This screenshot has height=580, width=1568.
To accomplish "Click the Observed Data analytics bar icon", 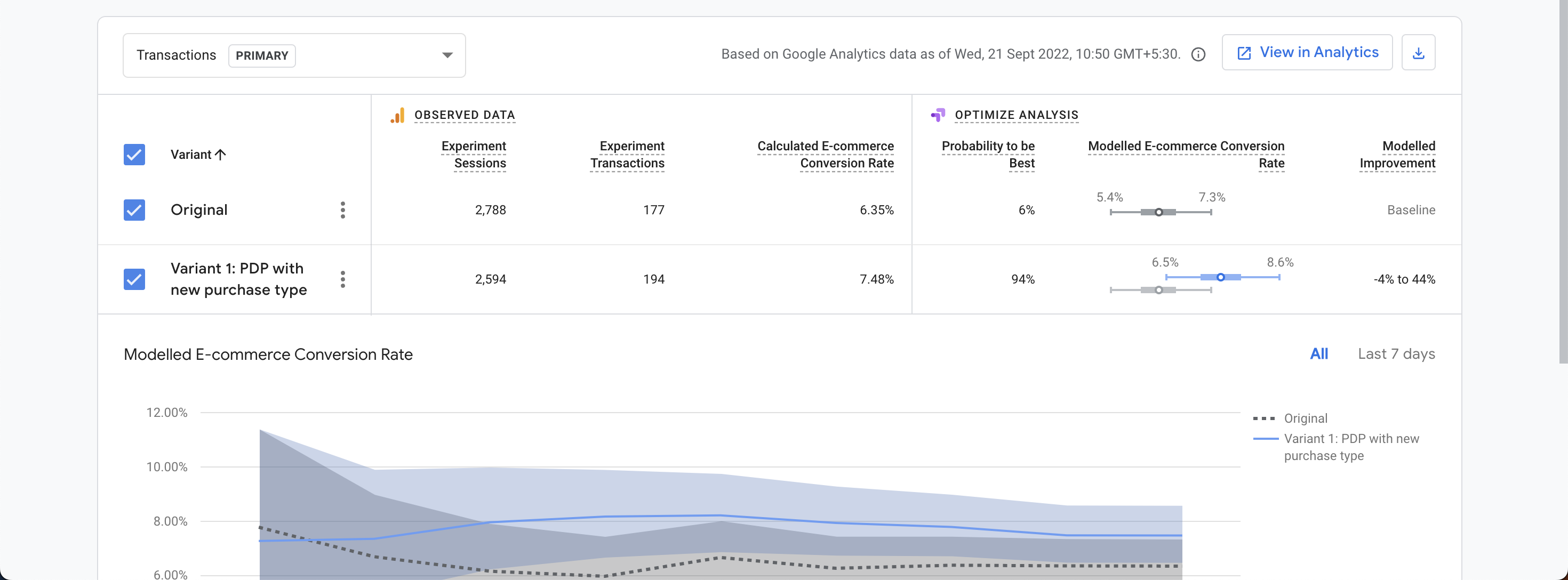I will 397,115.
